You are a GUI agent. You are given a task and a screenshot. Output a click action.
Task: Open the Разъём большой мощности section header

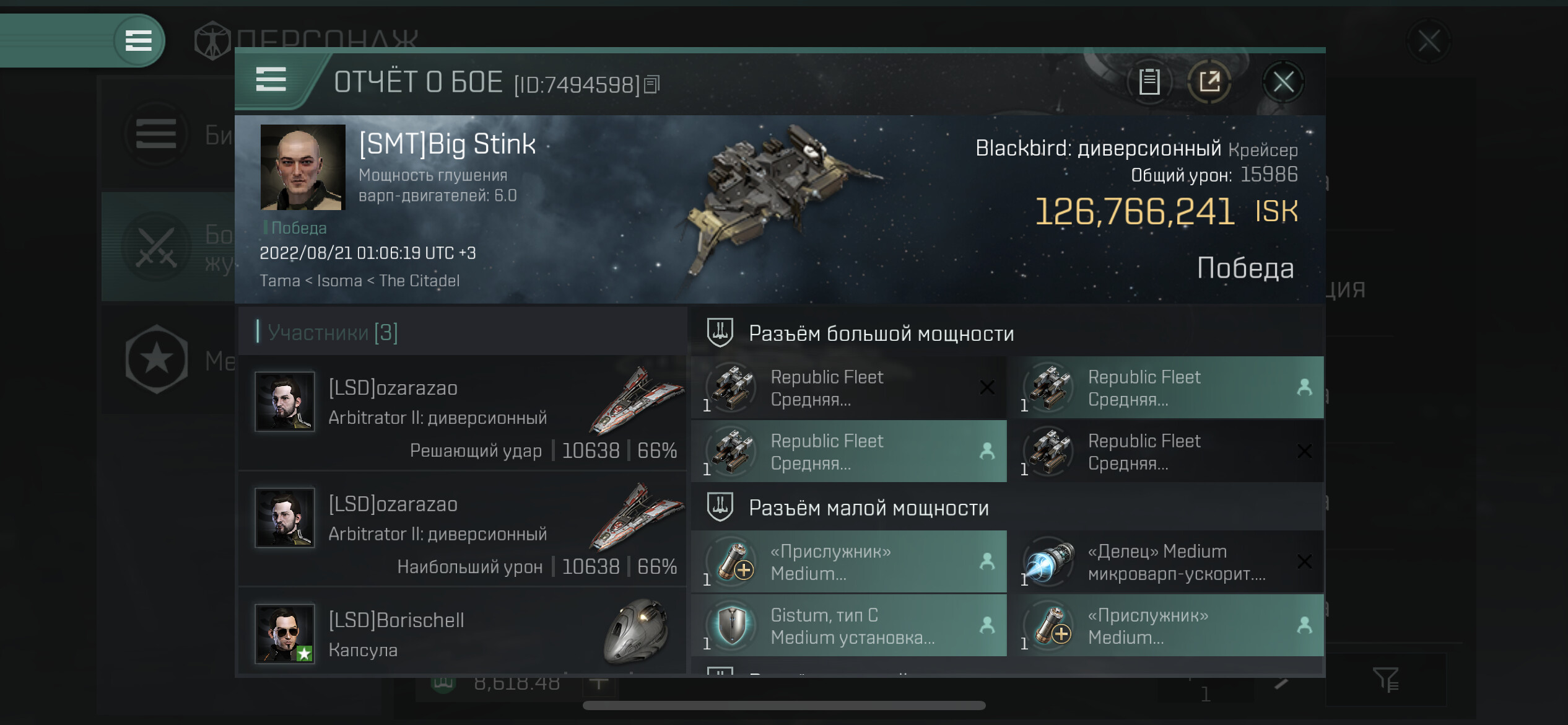coord(881,334)
